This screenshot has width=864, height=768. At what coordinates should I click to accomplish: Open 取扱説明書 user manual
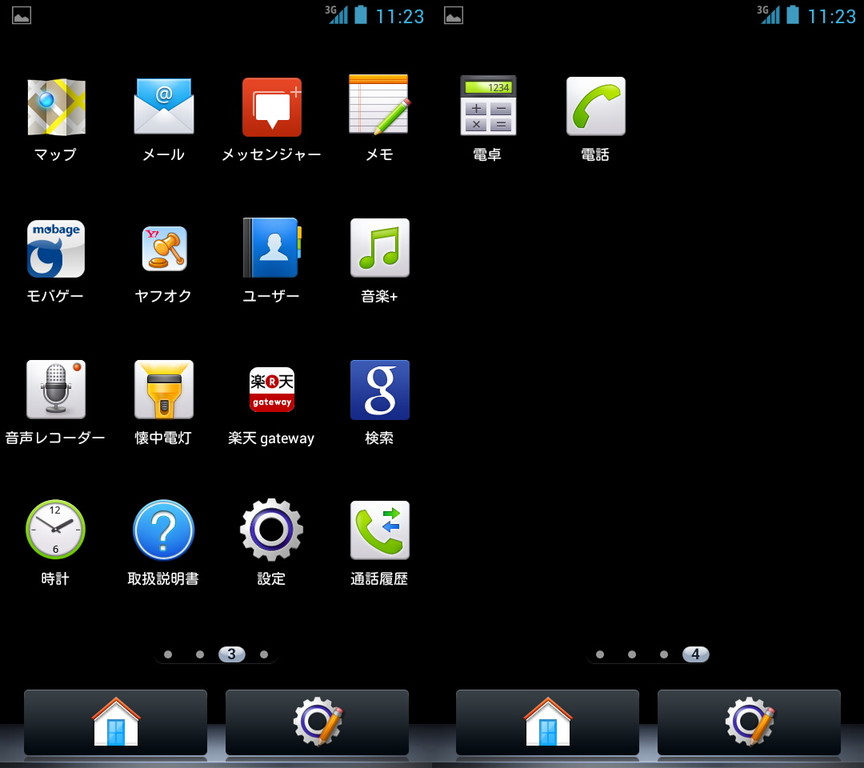[x=164, y=530]
